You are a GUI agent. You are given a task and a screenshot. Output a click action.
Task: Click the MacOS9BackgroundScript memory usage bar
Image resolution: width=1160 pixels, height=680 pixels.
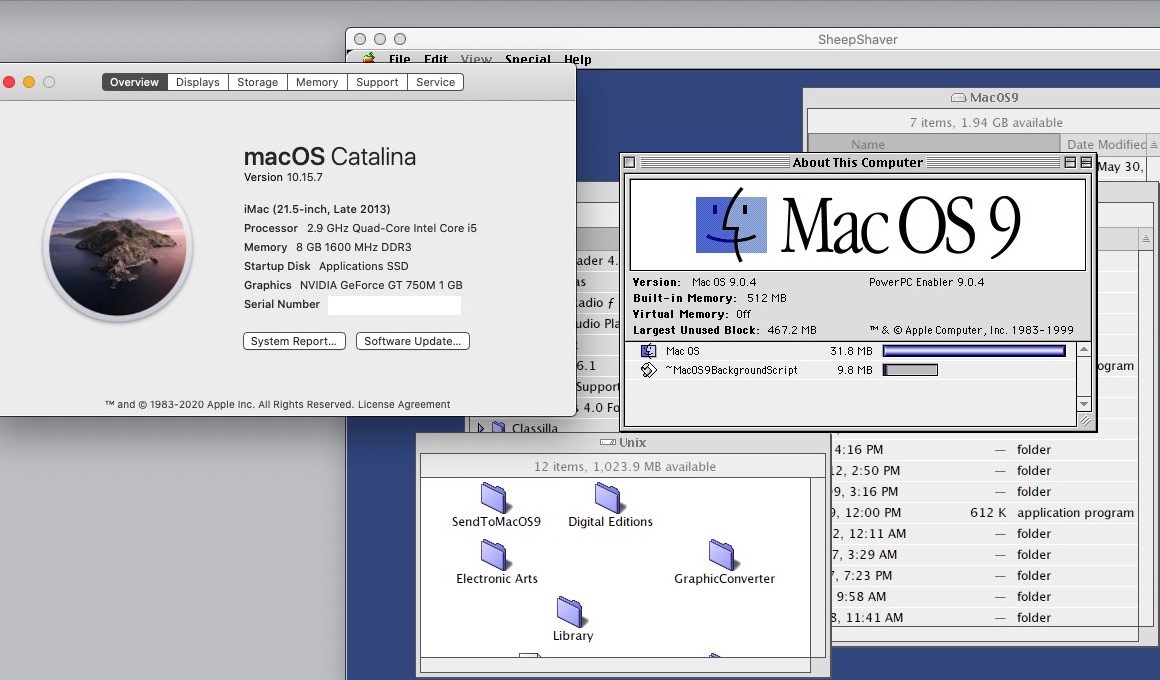tap(910, 370)
